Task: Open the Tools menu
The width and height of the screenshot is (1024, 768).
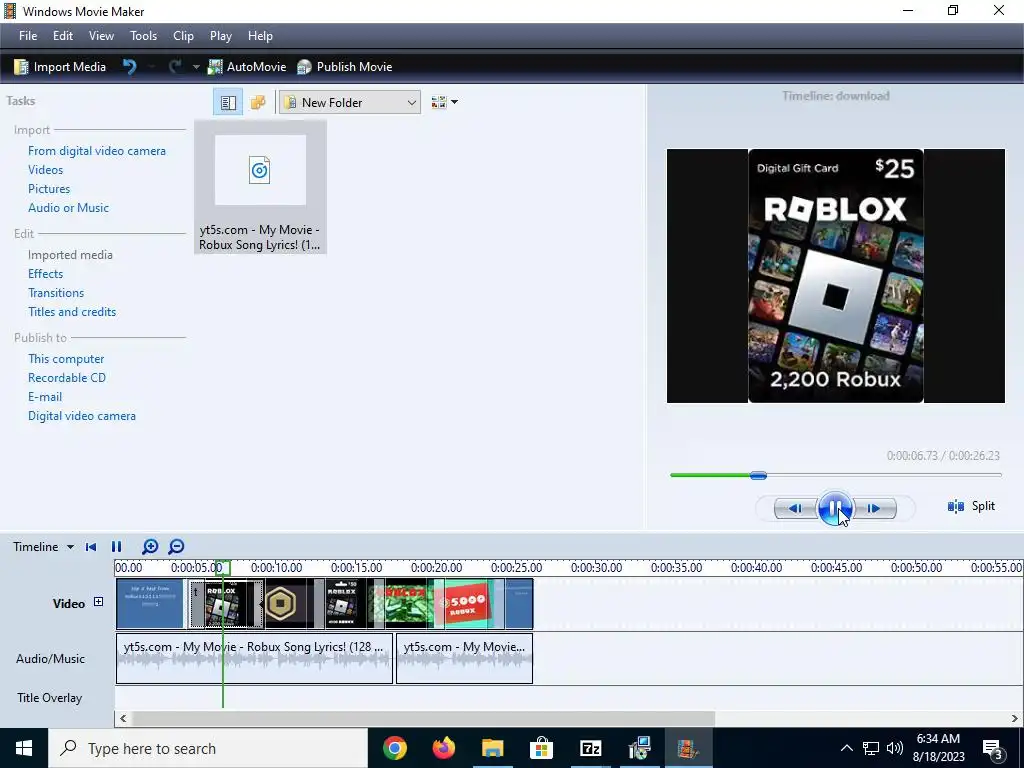Action: [x=143, y=36]
